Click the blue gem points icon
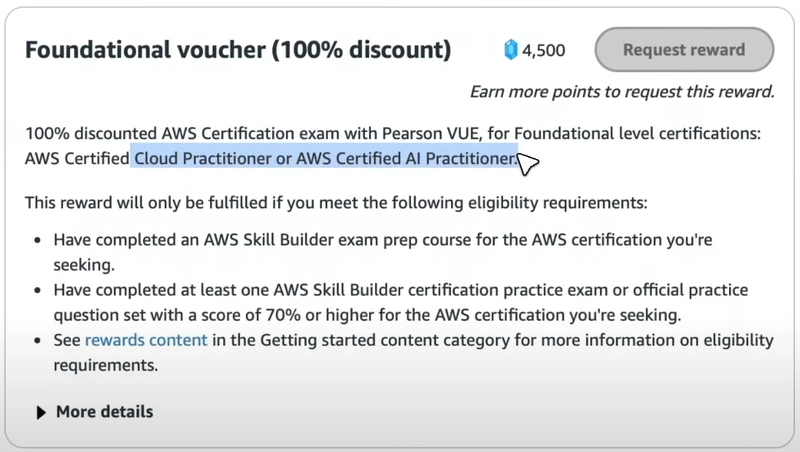 510,50
